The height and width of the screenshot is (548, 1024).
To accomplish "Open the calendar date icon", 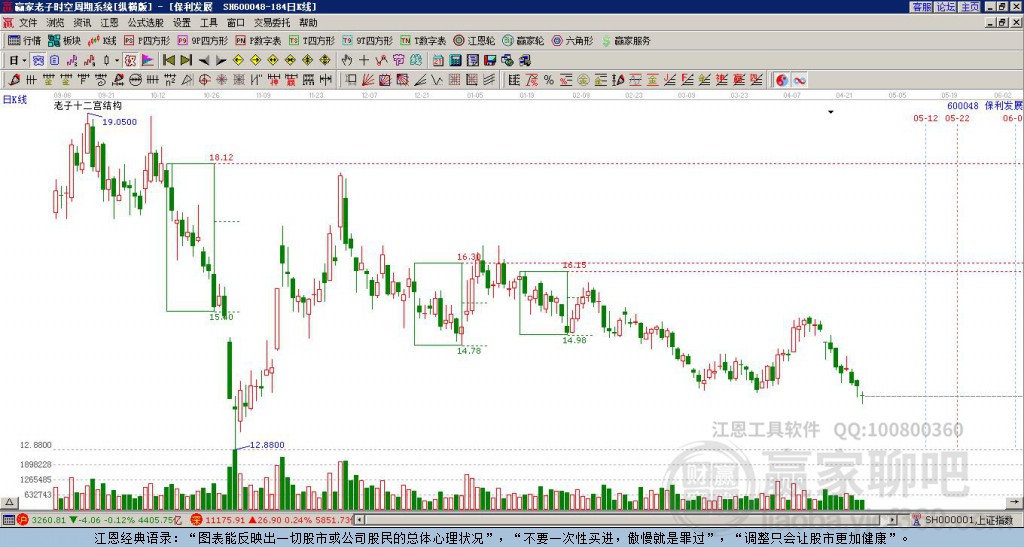I will pos(438,60).
